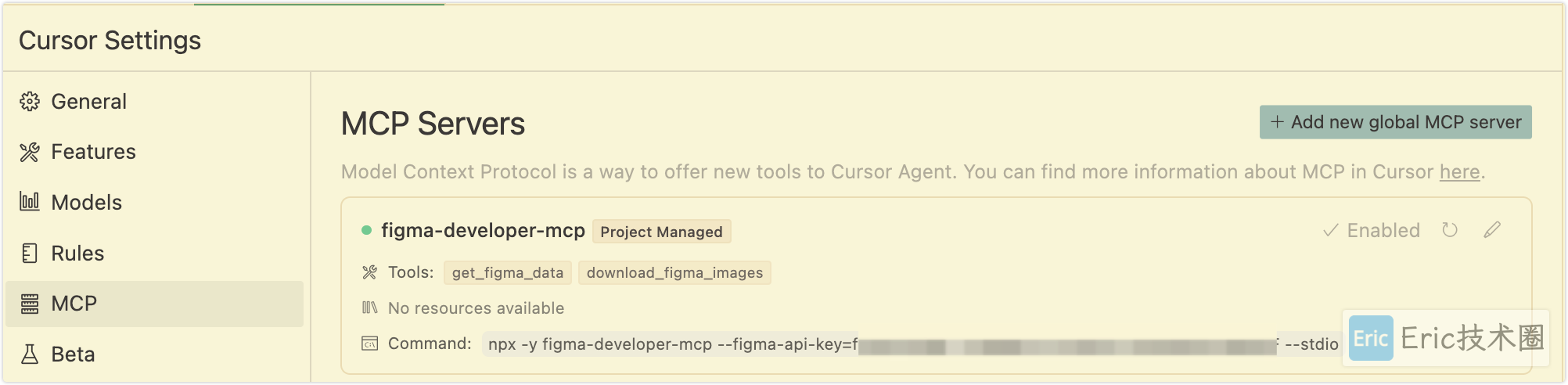Click the MCP server stack icon
Screen dimensions: 1568x385
pos(30,304)
